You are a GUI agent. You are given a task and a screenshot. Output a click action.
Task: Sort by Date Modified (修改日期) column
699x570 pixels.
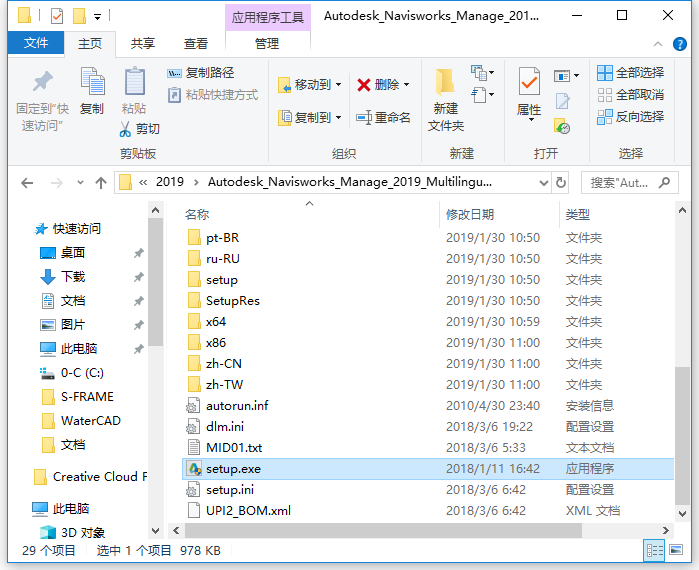pos(470,215)
